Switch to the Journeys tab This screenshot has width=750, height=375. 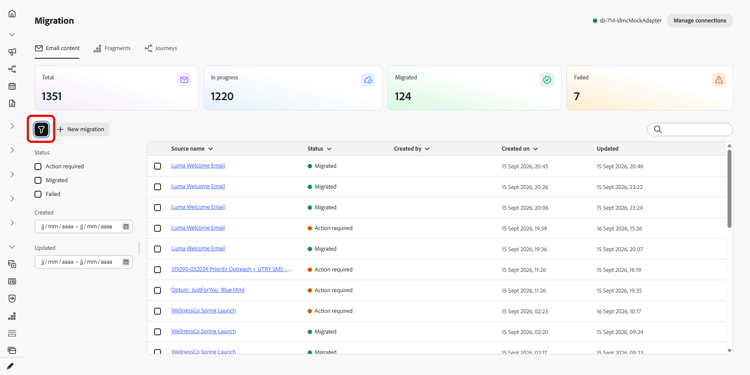pyautogui.click(x=161, y=48)
